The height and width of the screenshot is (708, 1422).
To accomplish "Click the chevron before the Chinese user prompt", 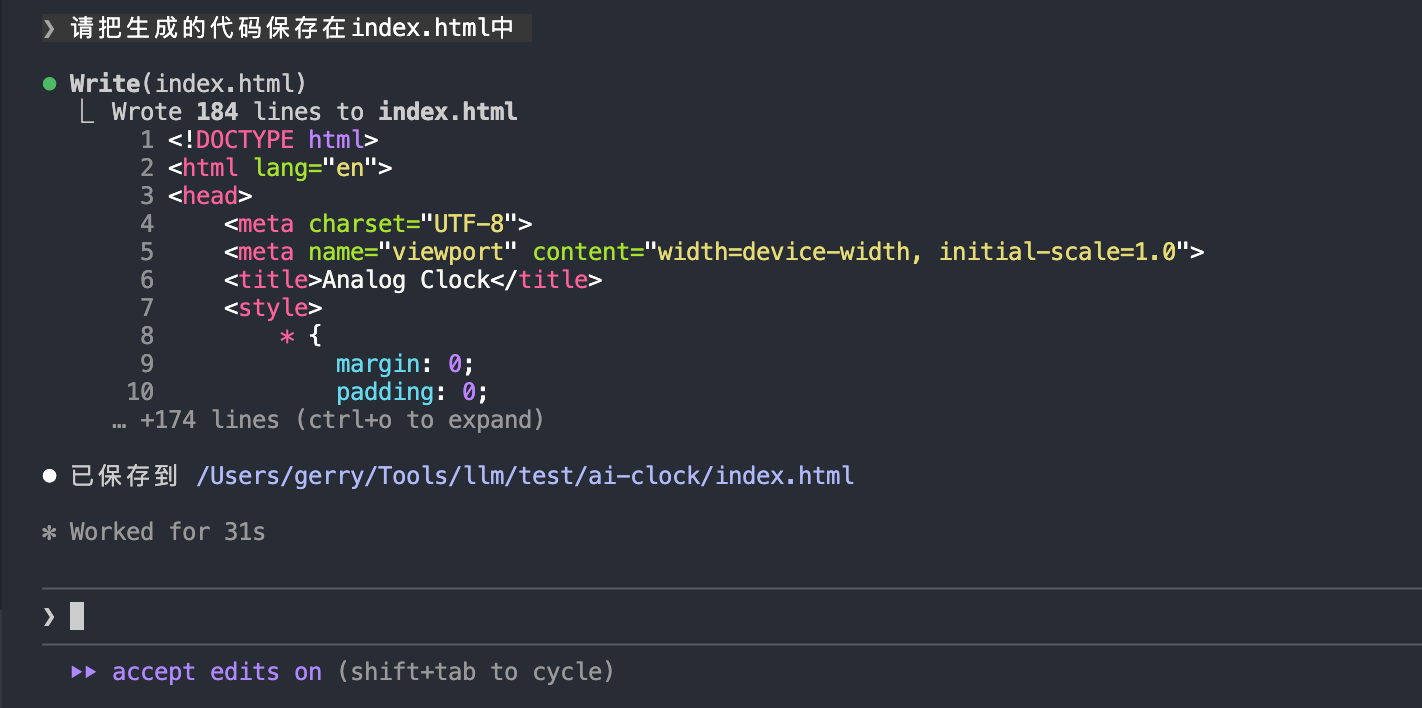I will pos(49,28).
